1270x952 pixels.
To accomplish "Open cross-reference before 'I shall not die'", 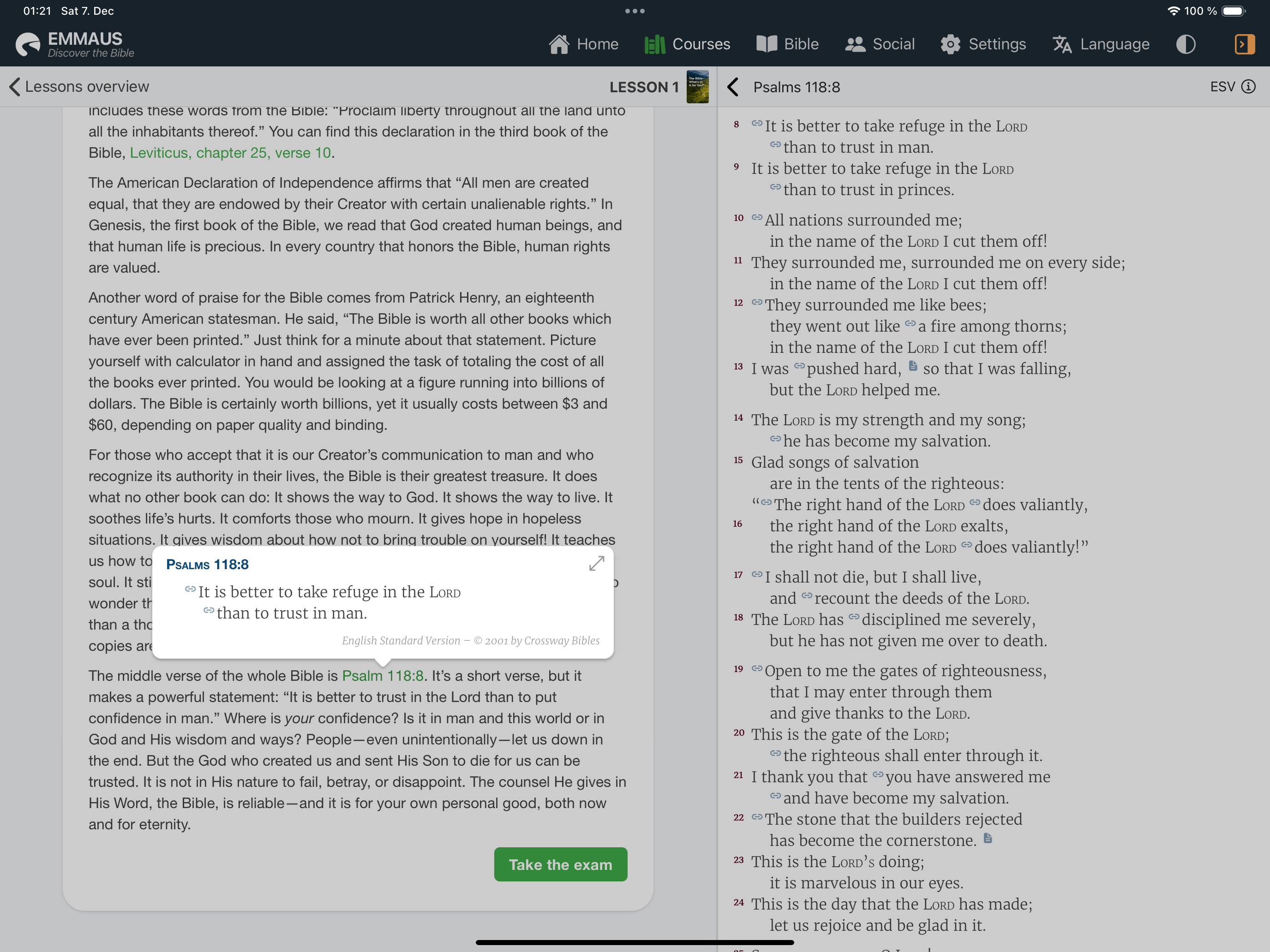I will (x=757, y=574).
